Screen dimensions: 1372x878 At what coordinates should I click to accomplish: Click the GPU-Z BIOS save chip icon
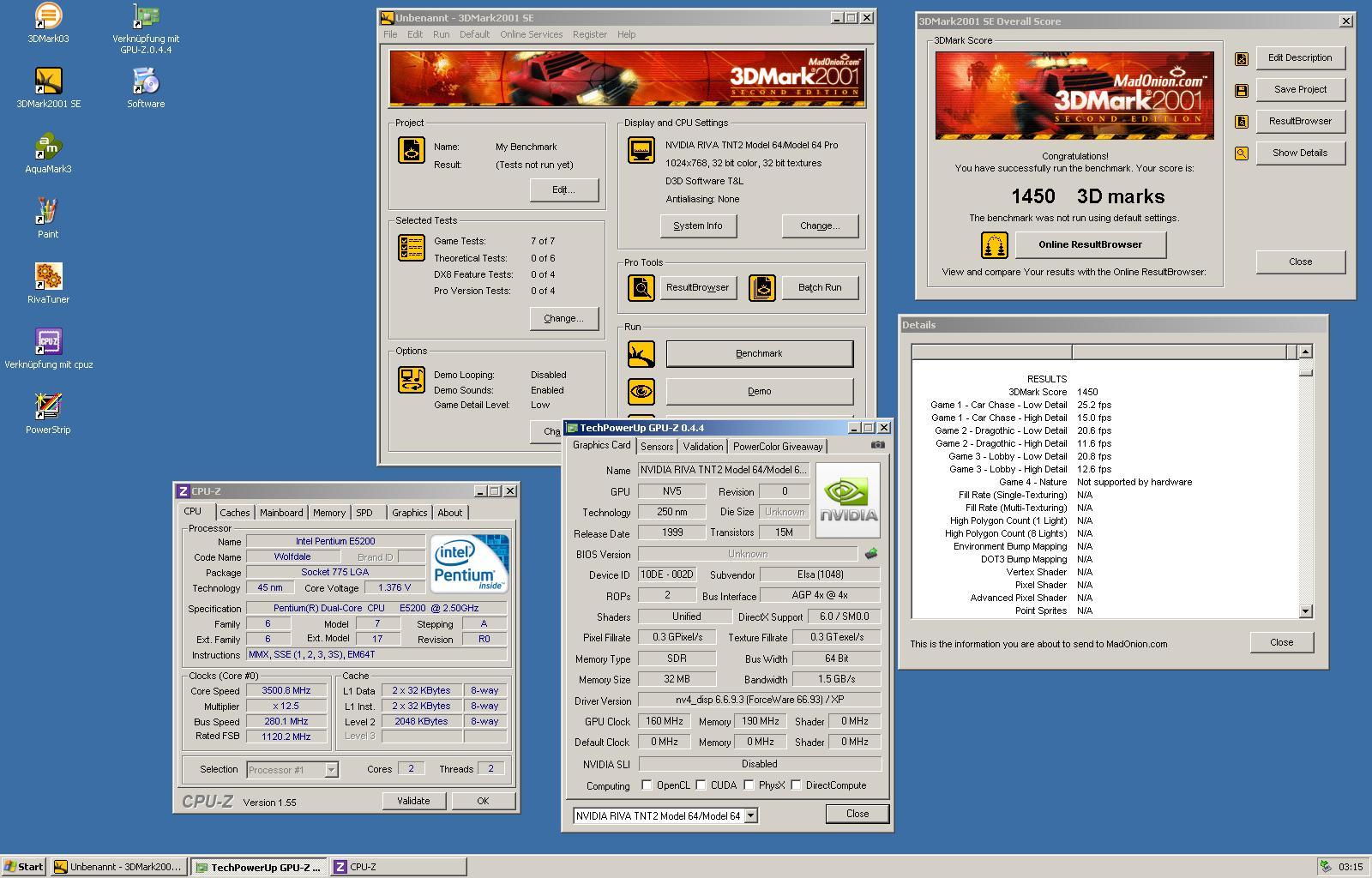coord(871,554)
